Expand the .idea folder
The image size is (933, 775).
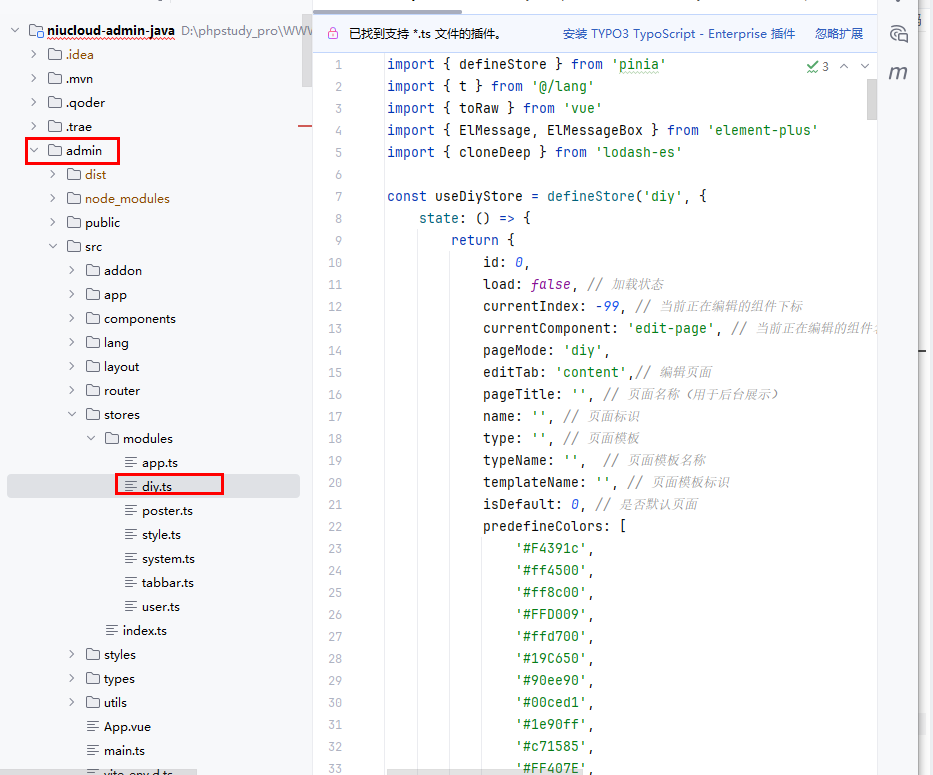[34, 55]
